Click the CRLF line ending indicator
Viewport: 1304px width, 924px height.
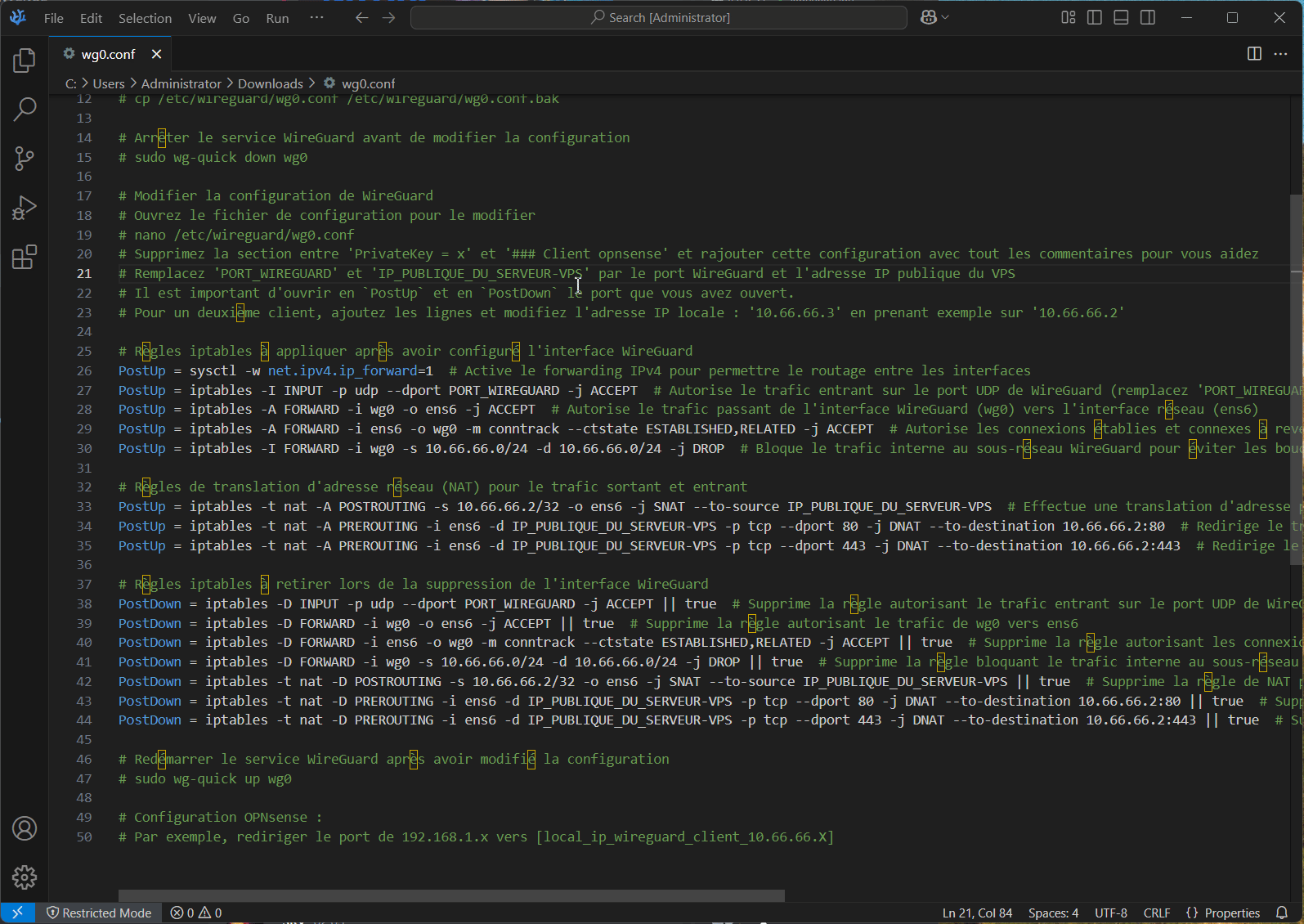[x=1156, y=913]
